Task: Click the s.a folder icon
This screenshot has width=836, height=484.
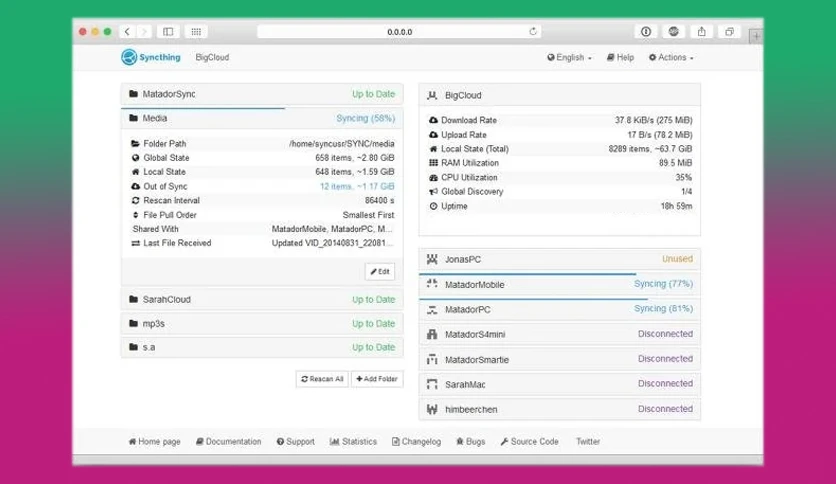Action: [x=133, y=347]
